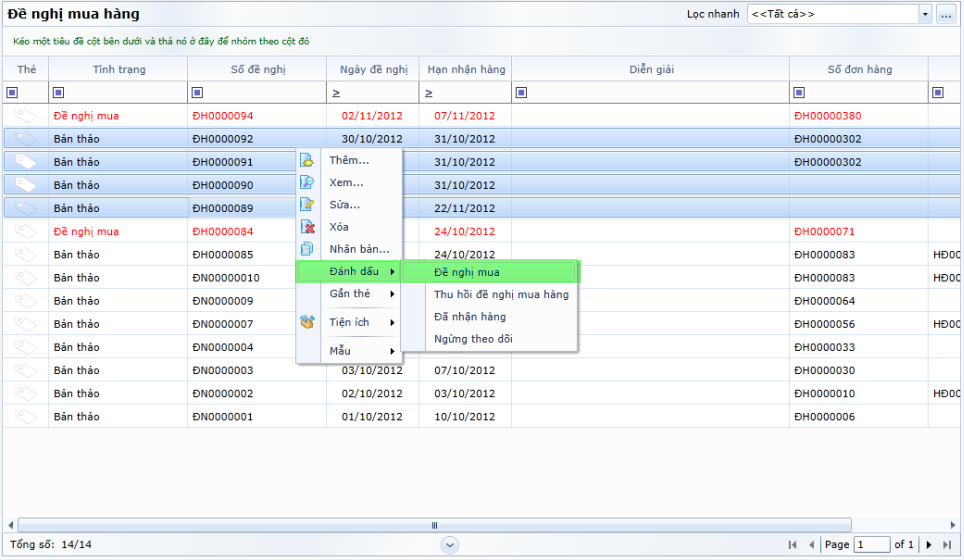The image size is (964, 560).
Task: Toggle filter box under Số đề nghị column
Action: (197, 93)
